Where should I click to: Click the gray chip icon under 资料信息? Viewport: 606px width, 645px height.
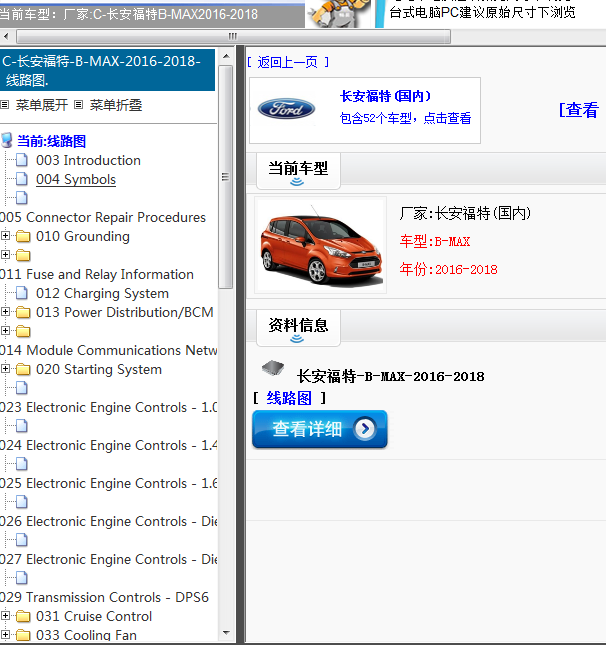[x=273, y=368]
